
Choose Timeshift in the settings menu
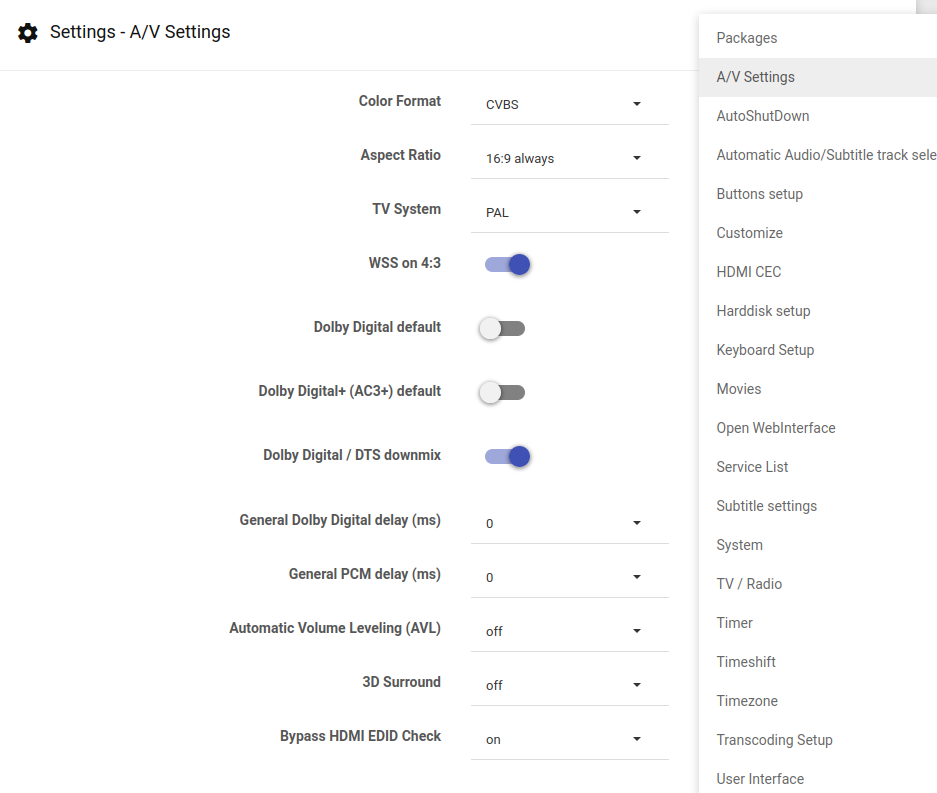point(746,662)
